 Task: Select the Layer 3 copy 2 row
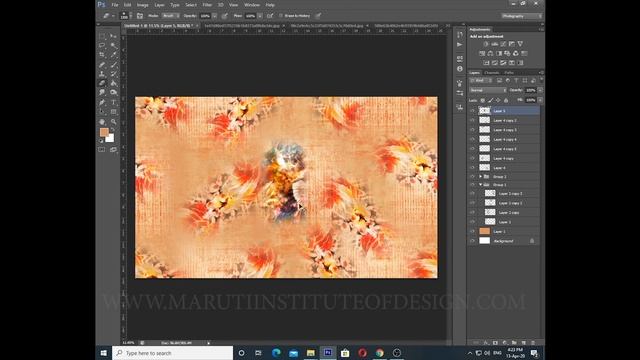click(x=504, y=203)
